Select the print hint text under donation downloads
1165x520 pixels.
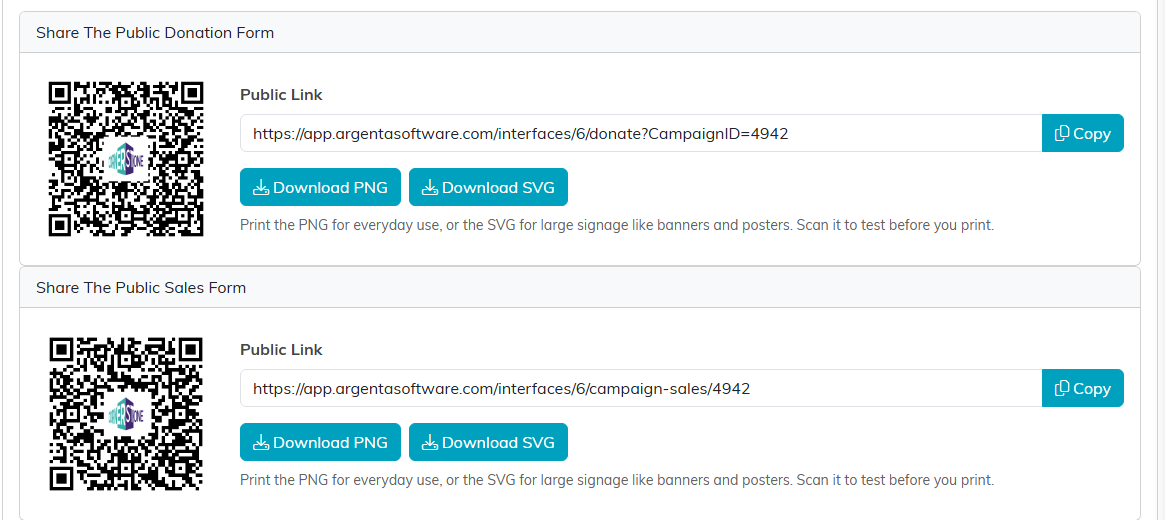point(617,225)
